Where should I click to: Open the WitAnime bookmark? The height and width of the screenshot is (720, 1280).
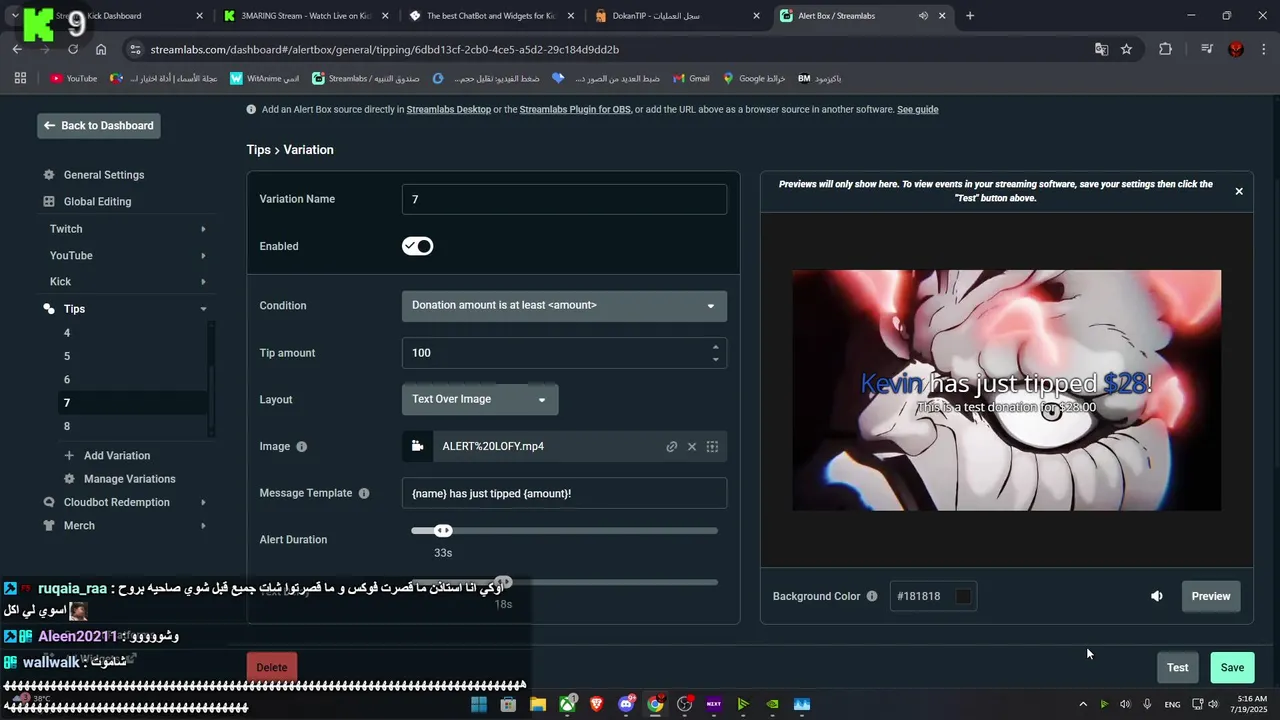pos(264,78)
